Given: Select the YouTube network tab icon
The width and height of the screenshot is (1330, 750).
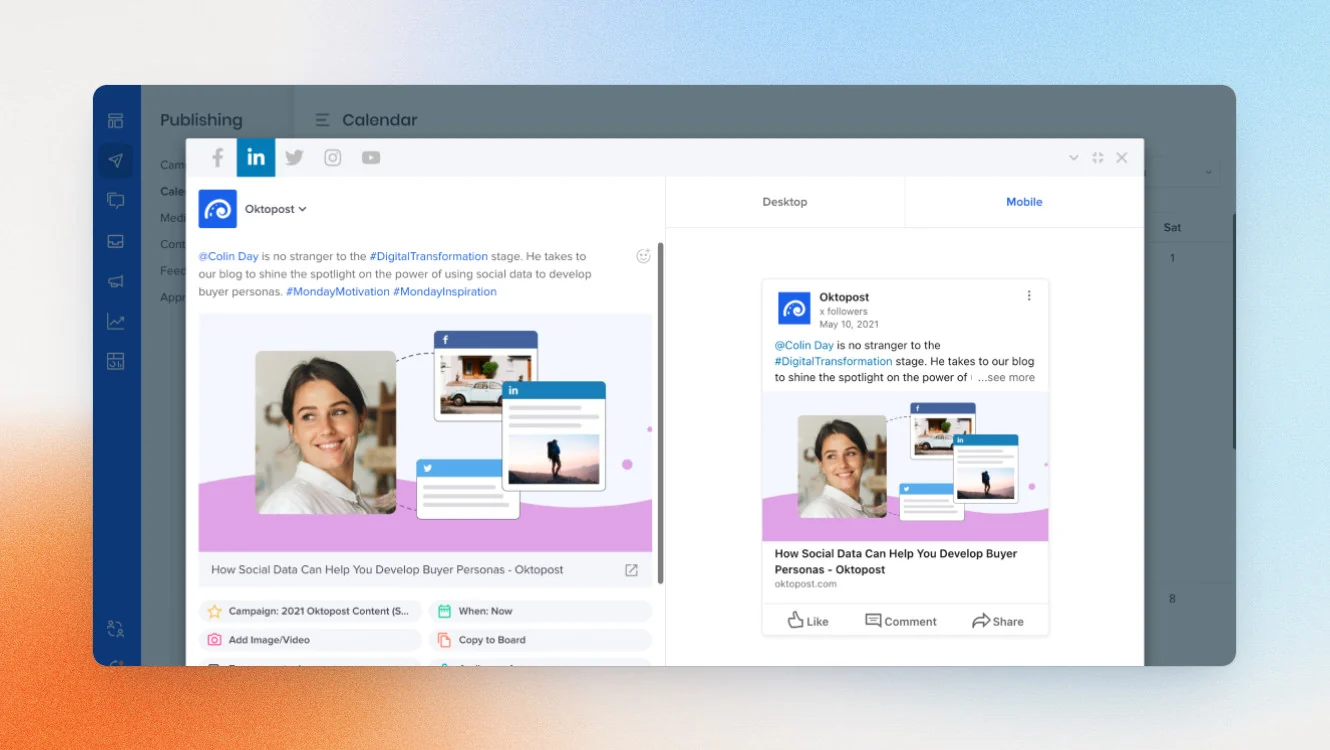Looking at the screenshot, I should click(371, 158).
